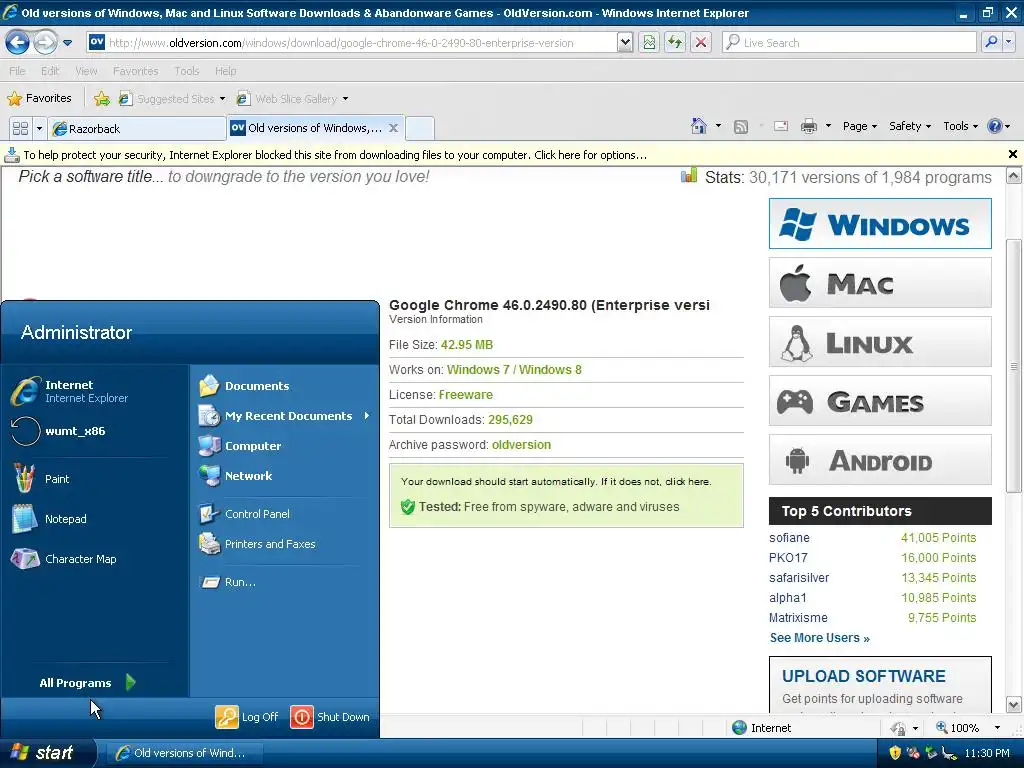Click the Home page icon
Screen dimensions: 1024x768
point(699,126)
